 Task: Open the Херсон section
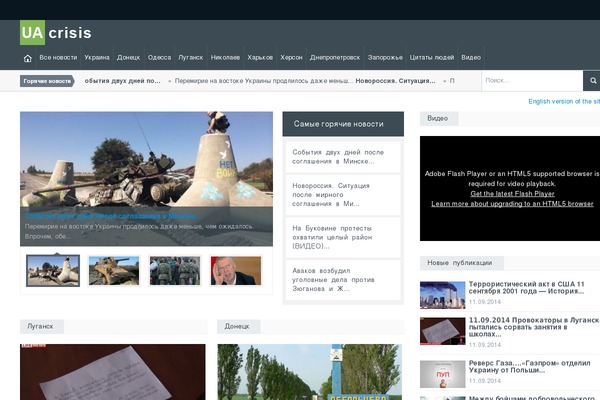[x=291, y=57]
